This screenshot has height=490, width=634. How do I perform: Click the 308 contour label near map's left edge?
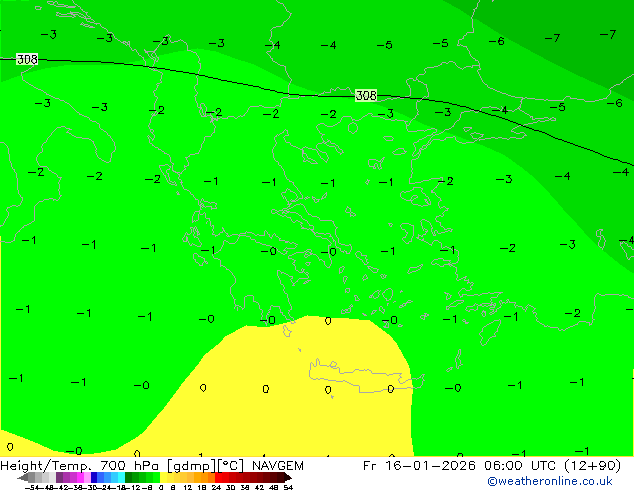point(27,59)
